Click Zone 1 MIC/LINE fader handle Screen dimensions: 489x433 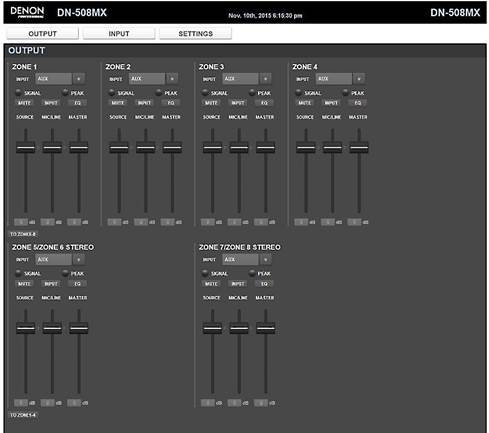point(52,147)
